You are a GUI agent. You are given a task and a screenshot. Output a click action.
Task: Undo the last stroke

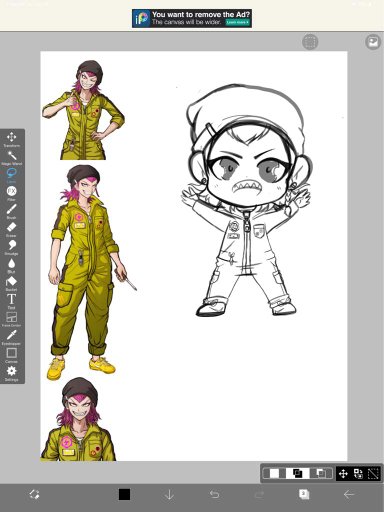click(x=214, y=494)
